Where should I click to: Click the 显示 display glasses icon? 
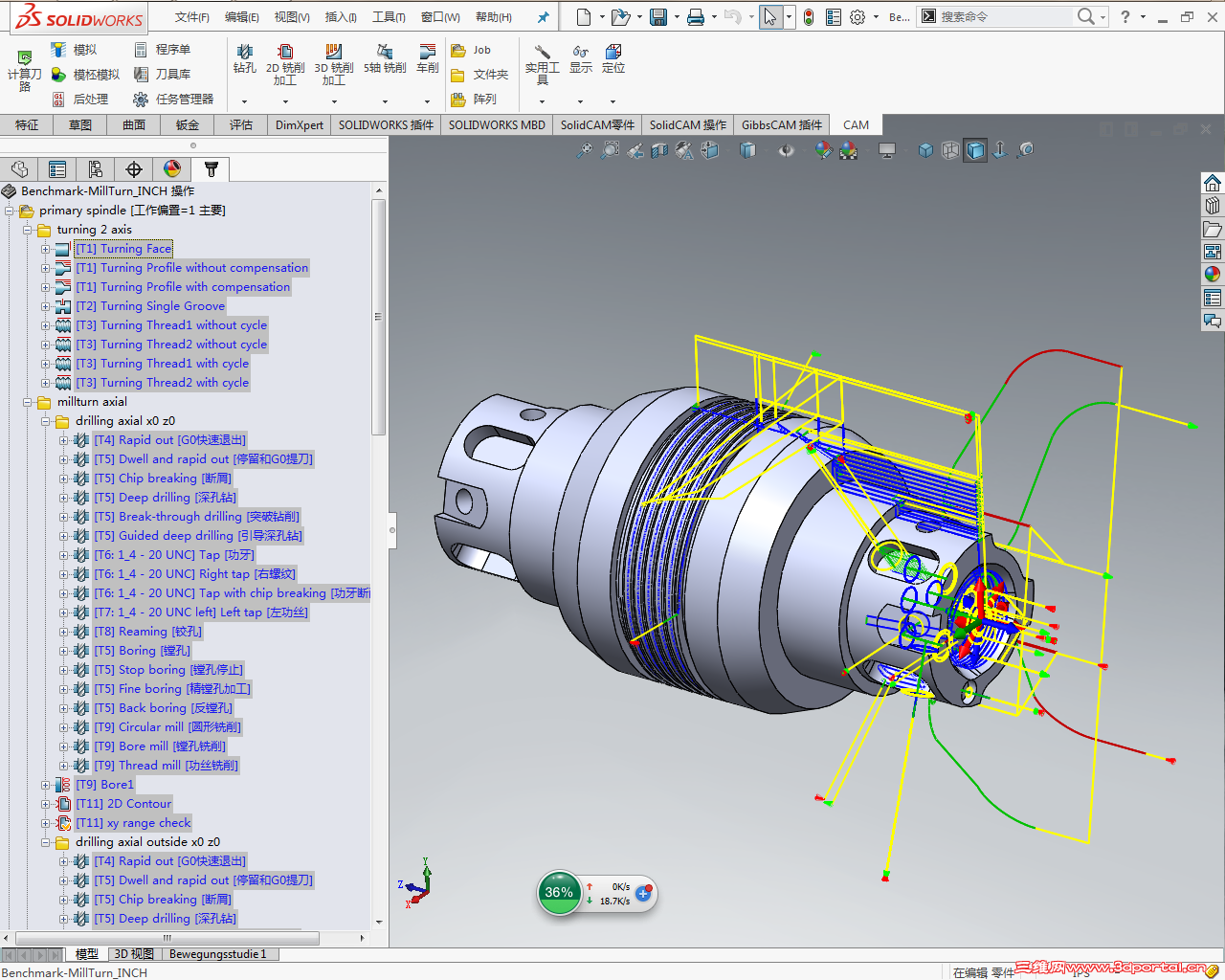pos(581,52)
